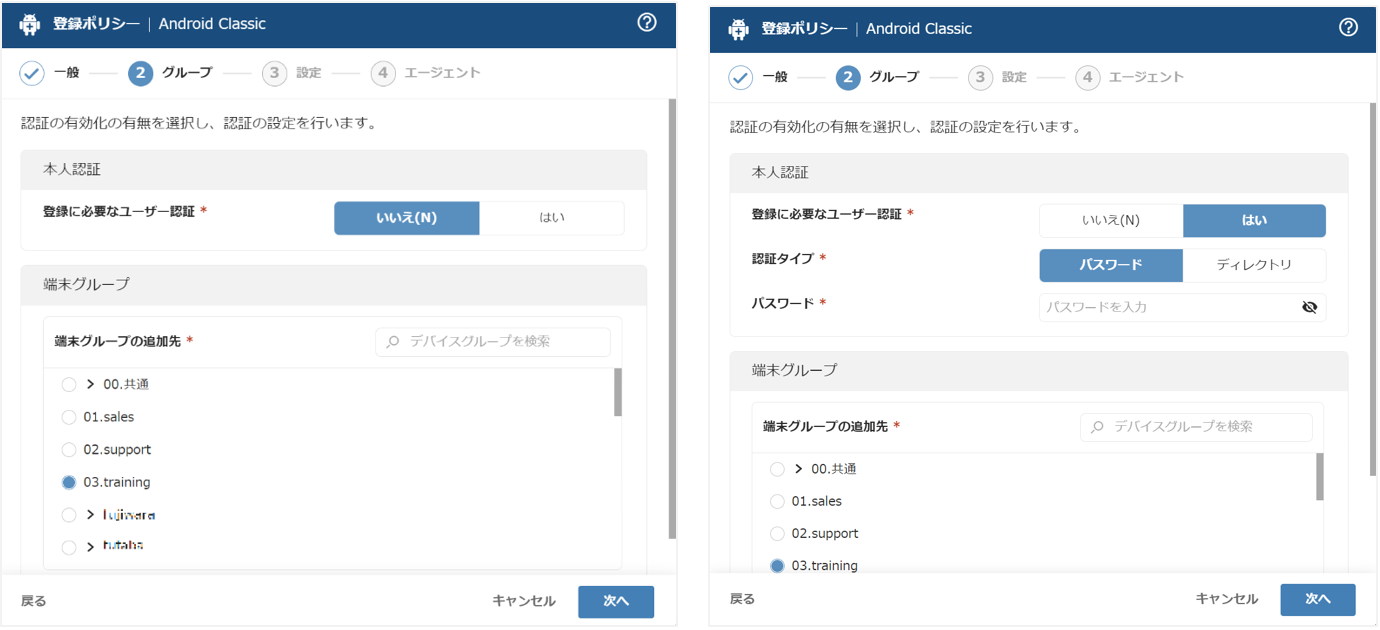Select いいえ(N) in right dialog
The height and width of the screenshot is (630, 1380).
(x=1111, y=221)
